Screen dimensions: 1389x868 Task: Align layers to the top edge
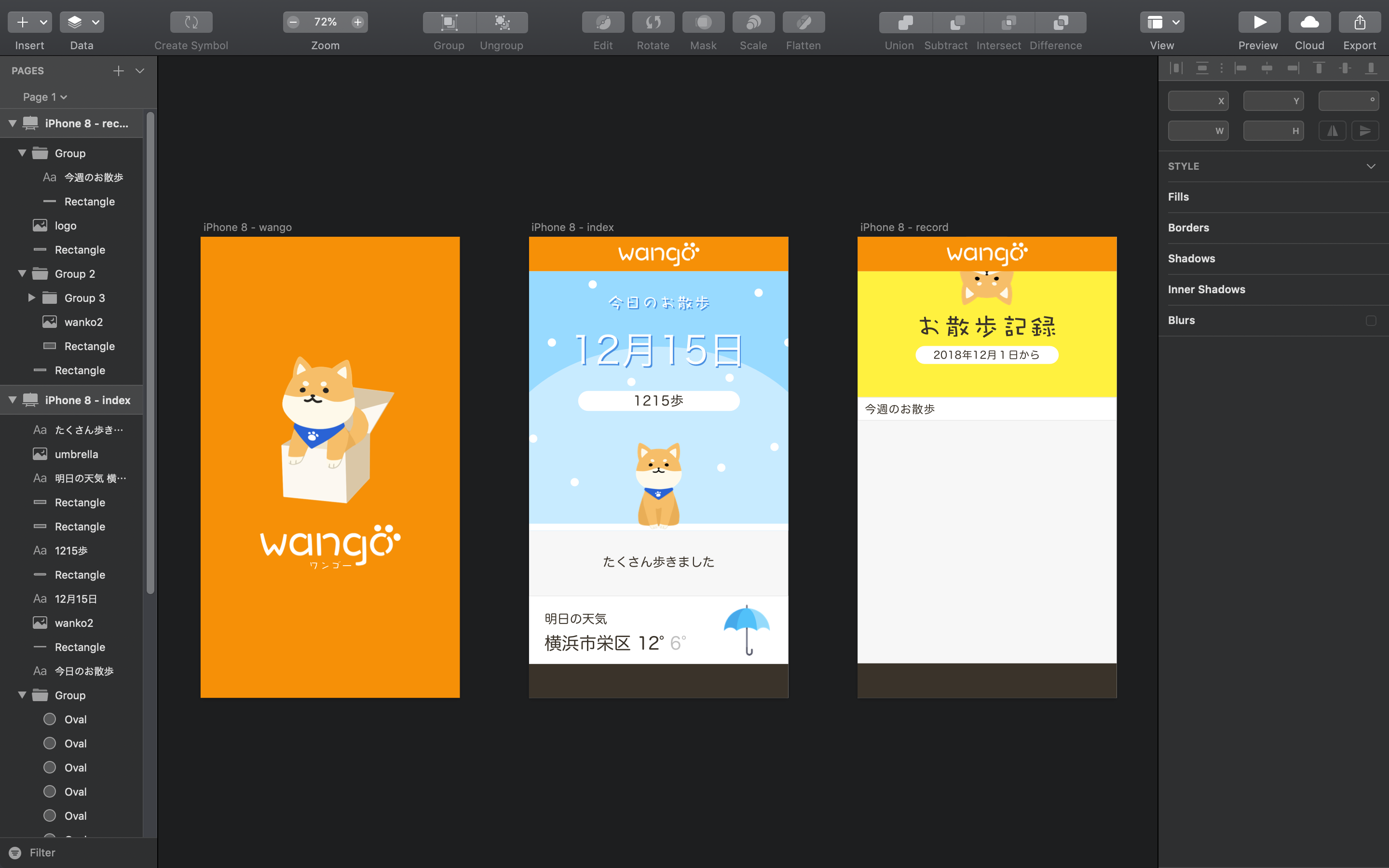click(1319, 68)
